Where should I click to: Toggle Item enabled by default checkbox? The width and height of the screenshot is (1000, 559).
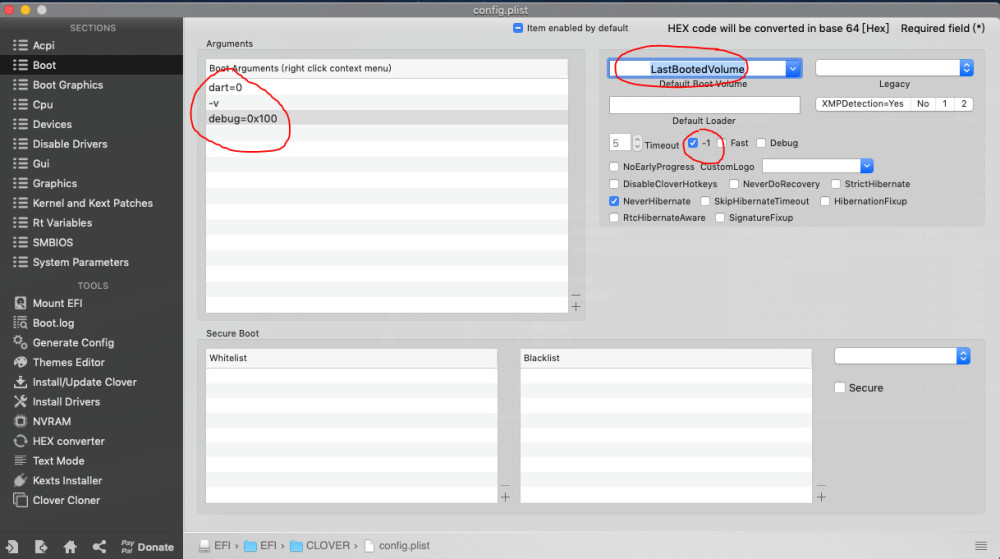coord(518,28)
